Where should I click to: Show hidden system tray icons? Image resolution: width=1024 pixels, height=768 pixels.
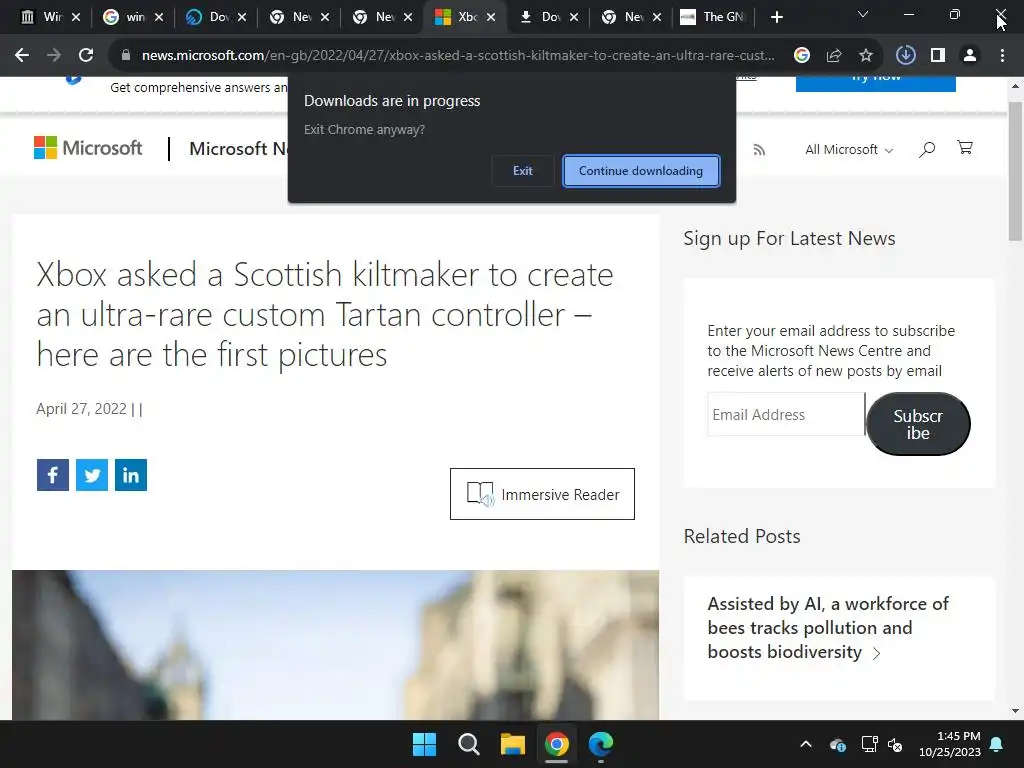click(x=806, y=744)
